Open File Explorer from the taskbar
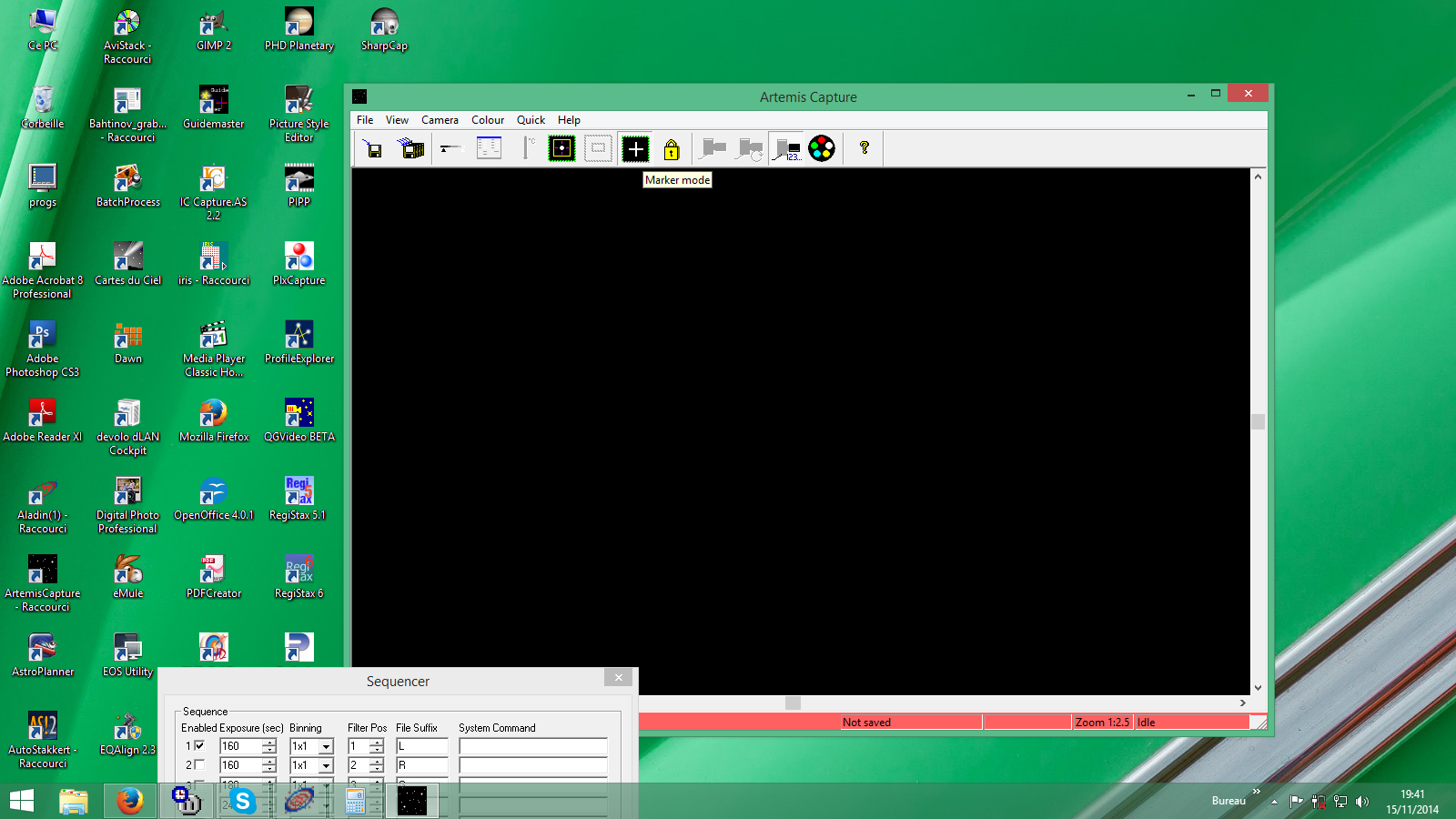 [74, 801]
